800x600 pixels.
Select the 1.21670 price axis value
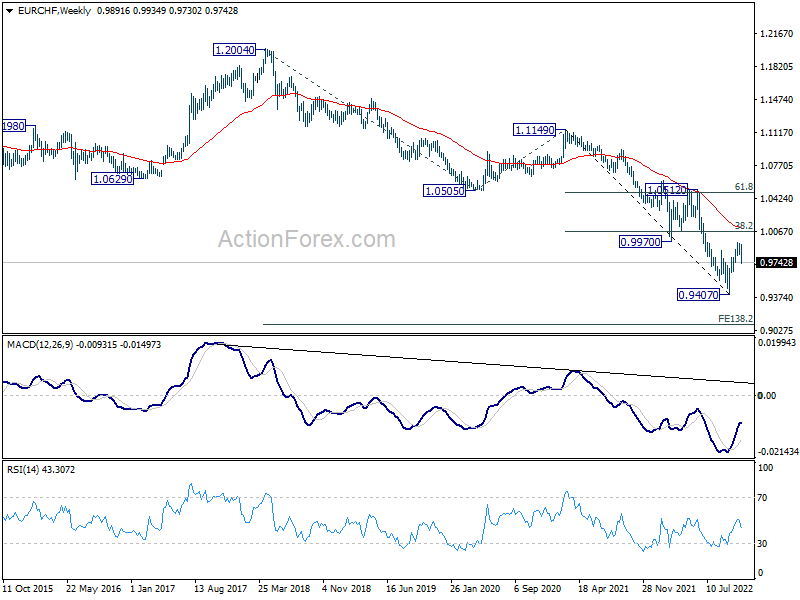pos(777,34)
